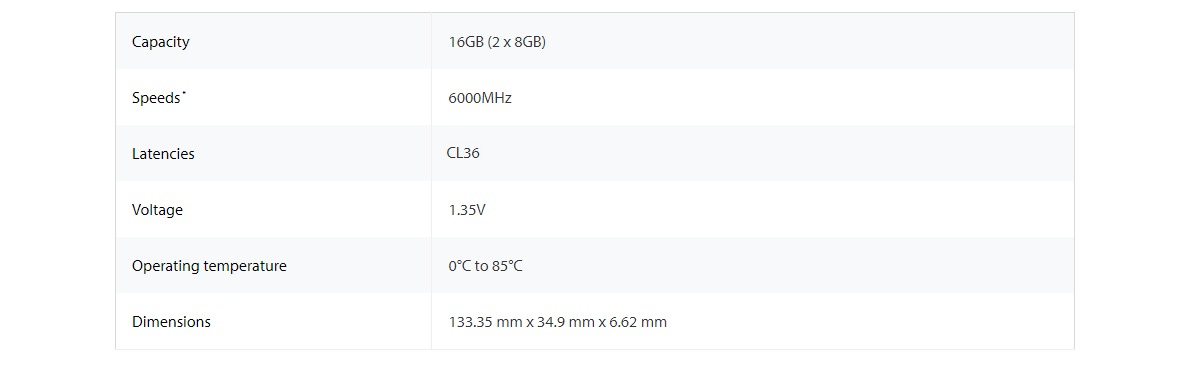Click the 133.35 mm length figure
This screenshot has height=366, width=1185.
pyautogui.click(x=486, y=322)
